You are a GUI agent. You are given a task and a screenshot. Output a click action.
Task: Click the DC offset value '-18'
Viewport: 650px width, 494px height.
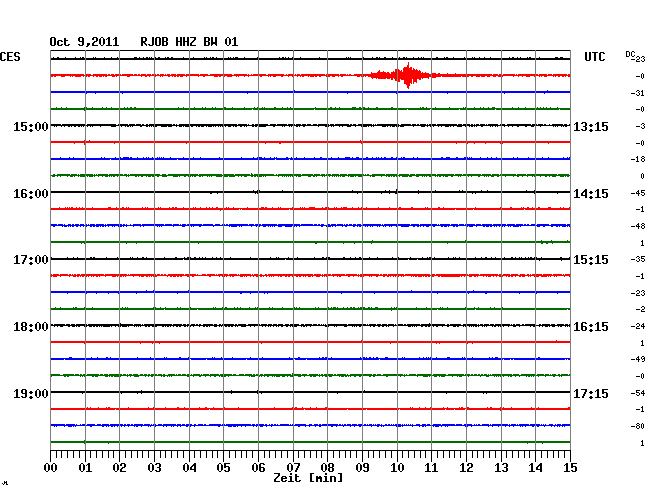[x=640, y=159]
